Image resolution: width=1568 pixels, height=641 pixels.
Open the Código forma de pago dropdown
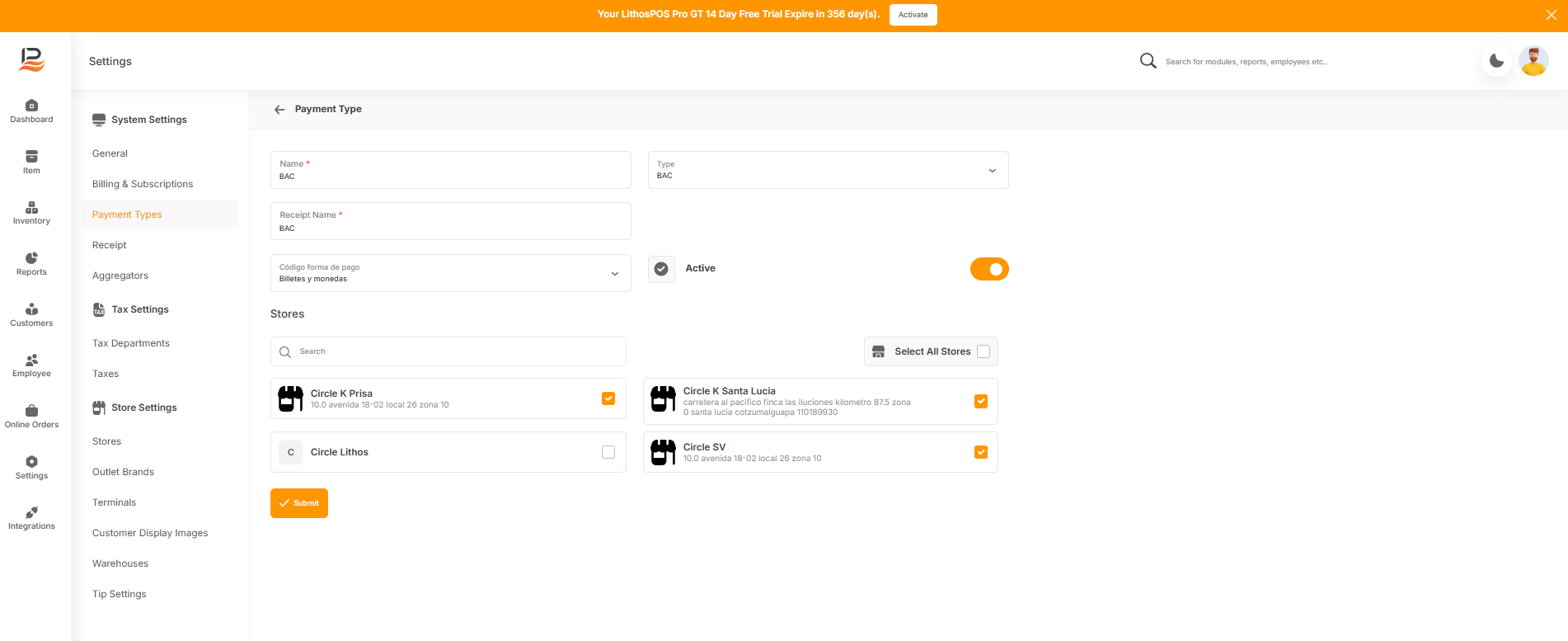pyautogui.click(x=450, y=273)
